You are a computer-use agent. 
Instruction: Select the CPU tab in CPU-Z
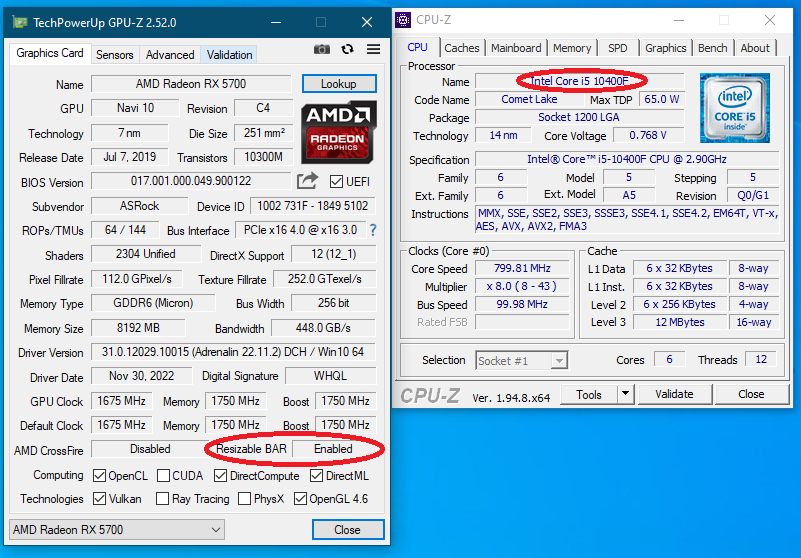[417, 47]
